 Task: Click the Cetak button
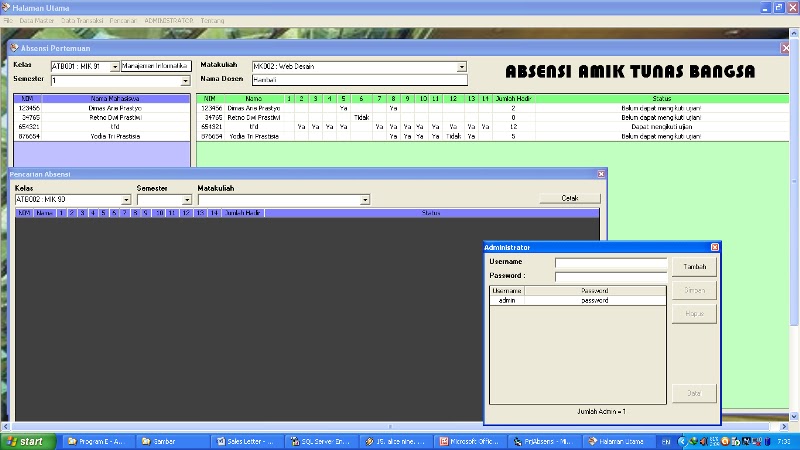click(570, 198)
